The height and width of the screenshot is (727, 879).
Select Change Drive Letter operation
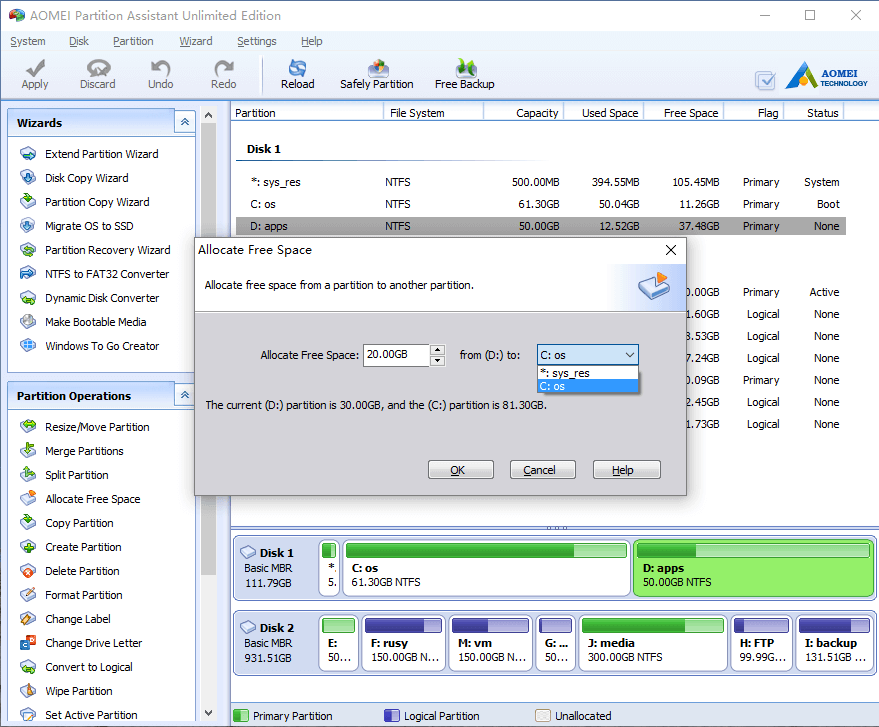(x=94, y=643)
